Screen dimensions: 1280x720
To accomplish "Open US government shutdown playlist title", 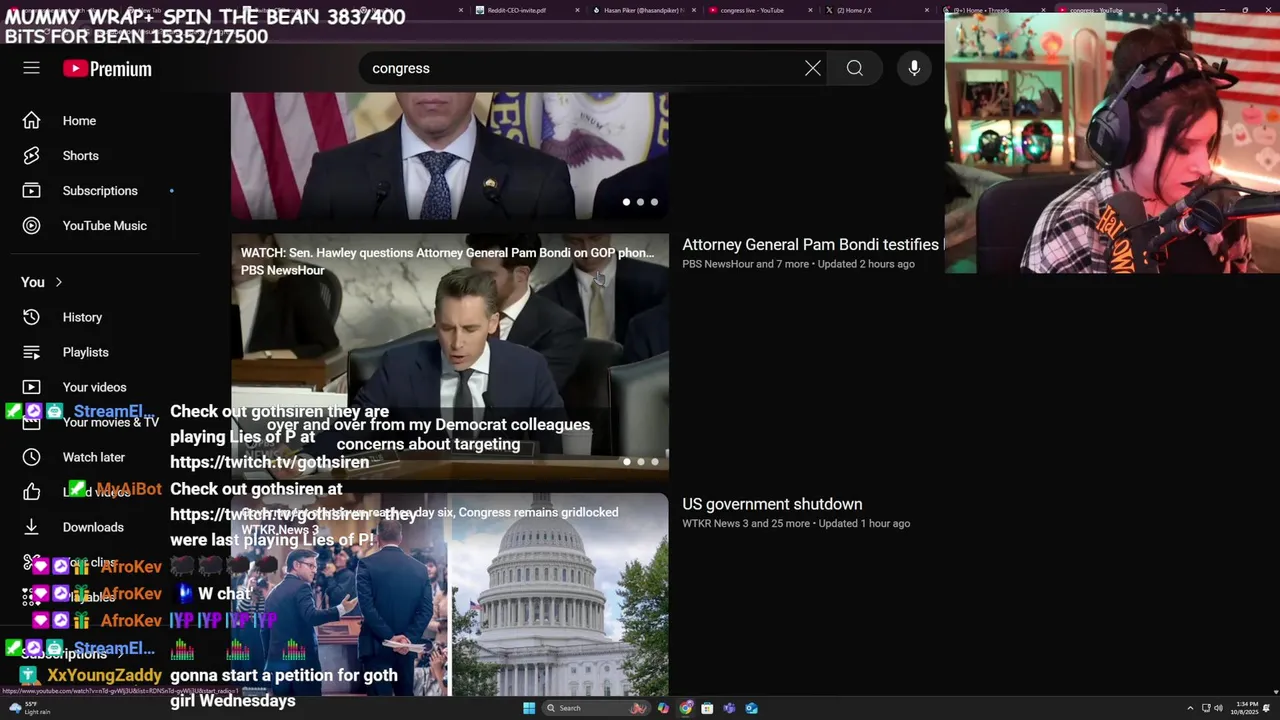I will (x=772, y=504).
